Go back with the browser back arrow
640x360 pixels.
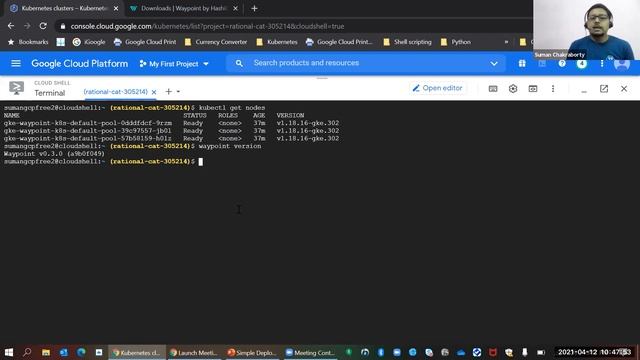pos(11,26)
